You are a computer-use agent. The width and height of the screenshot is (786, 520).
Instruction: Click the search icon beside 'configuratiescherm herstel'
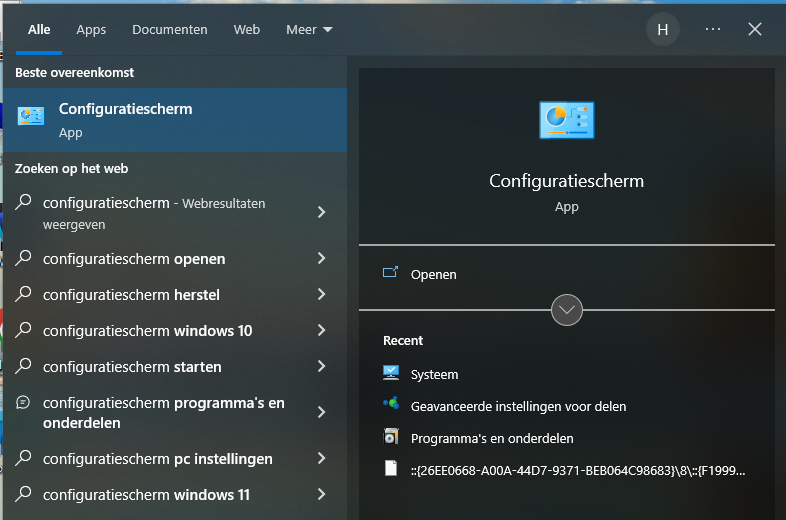pyautogui.click(x=23, y=294)
